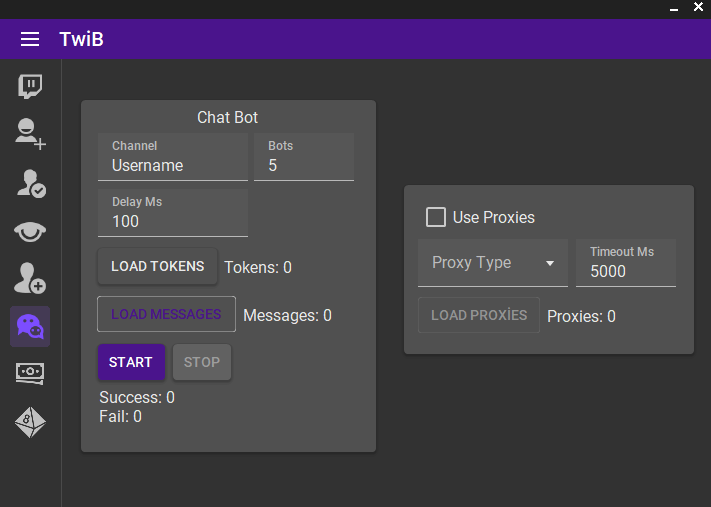Open the add account sidebar icon

30,134
